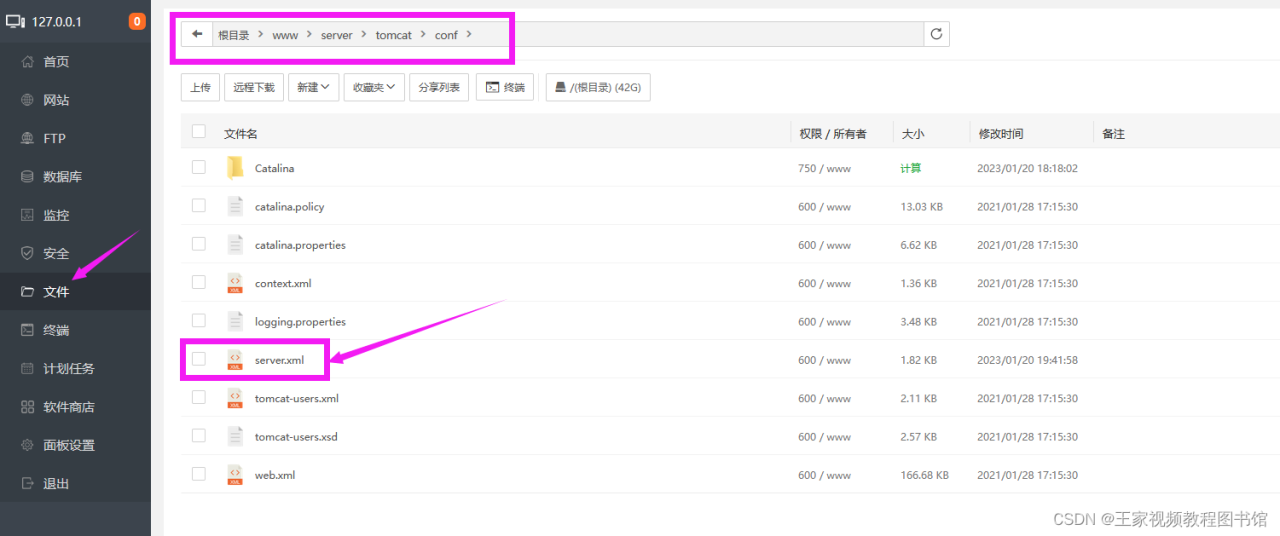Check the context.xml checkbox
The height and width of the screenshot is (536, 1280).
click(199, 282)
